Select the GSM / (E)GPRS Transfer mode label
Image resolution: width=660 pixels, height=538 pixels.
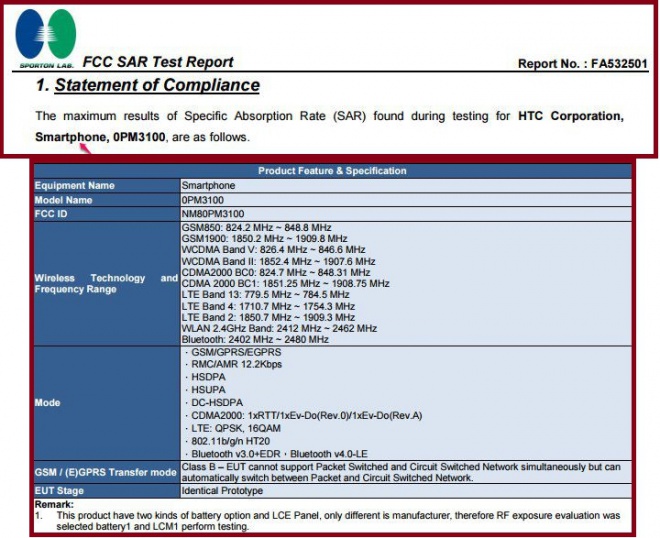(x=104, y=471)
